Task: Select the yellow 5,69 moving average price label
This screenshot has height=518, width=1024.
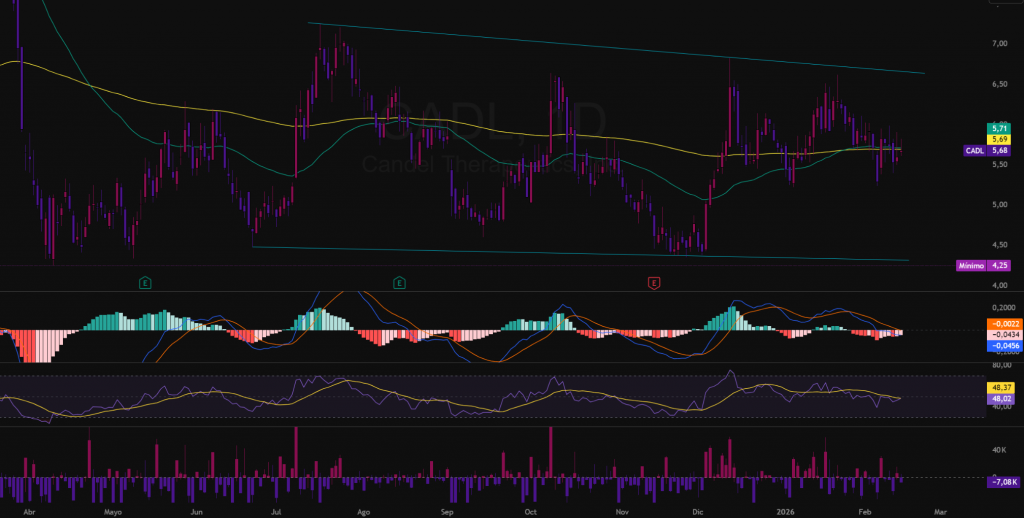Action: point(1000,139)
